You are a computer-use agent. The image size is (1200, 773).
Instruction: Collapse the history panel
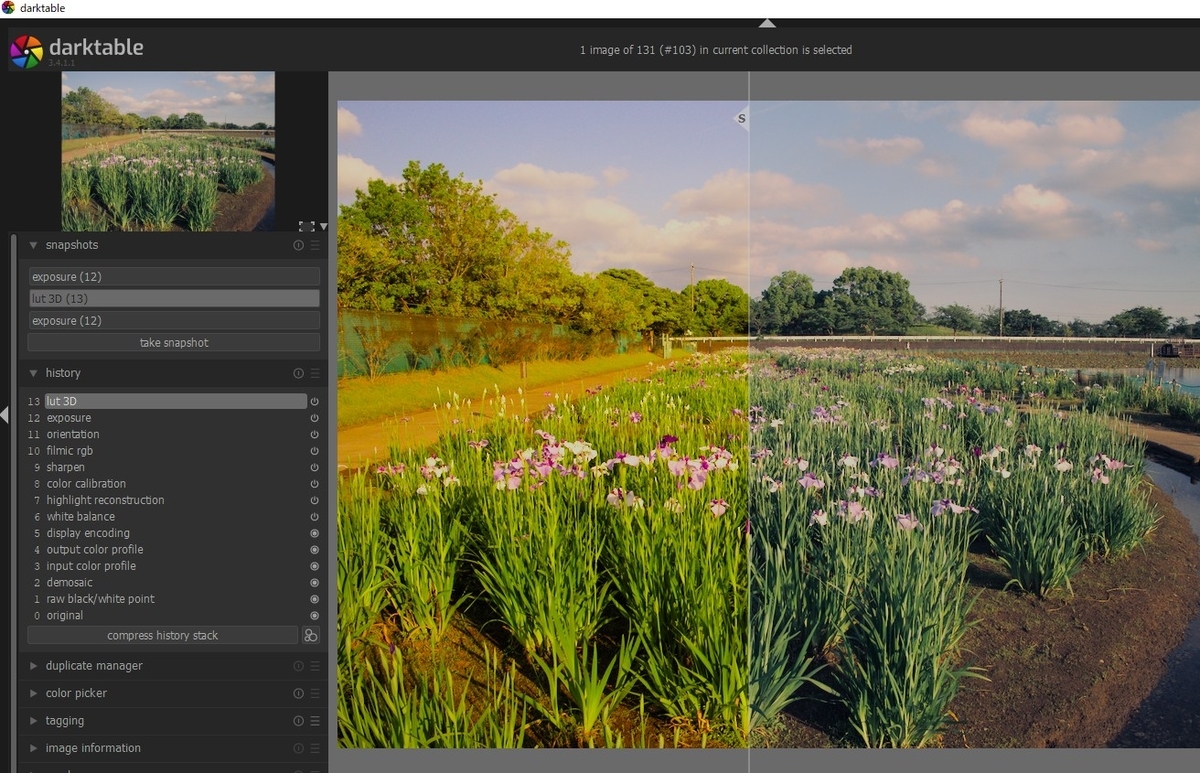click(33, 373)
